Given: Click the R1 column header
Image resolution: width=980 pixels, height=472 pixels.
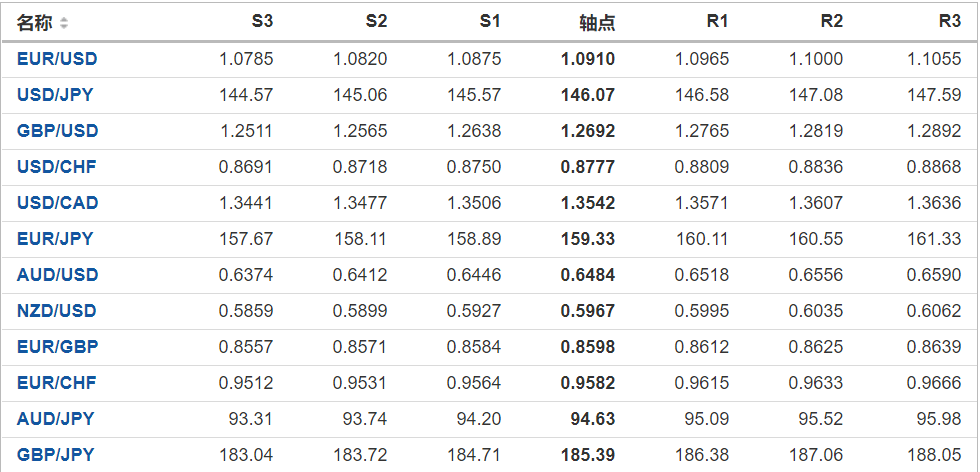Looking at the screenshot, I should pos(717,21).
